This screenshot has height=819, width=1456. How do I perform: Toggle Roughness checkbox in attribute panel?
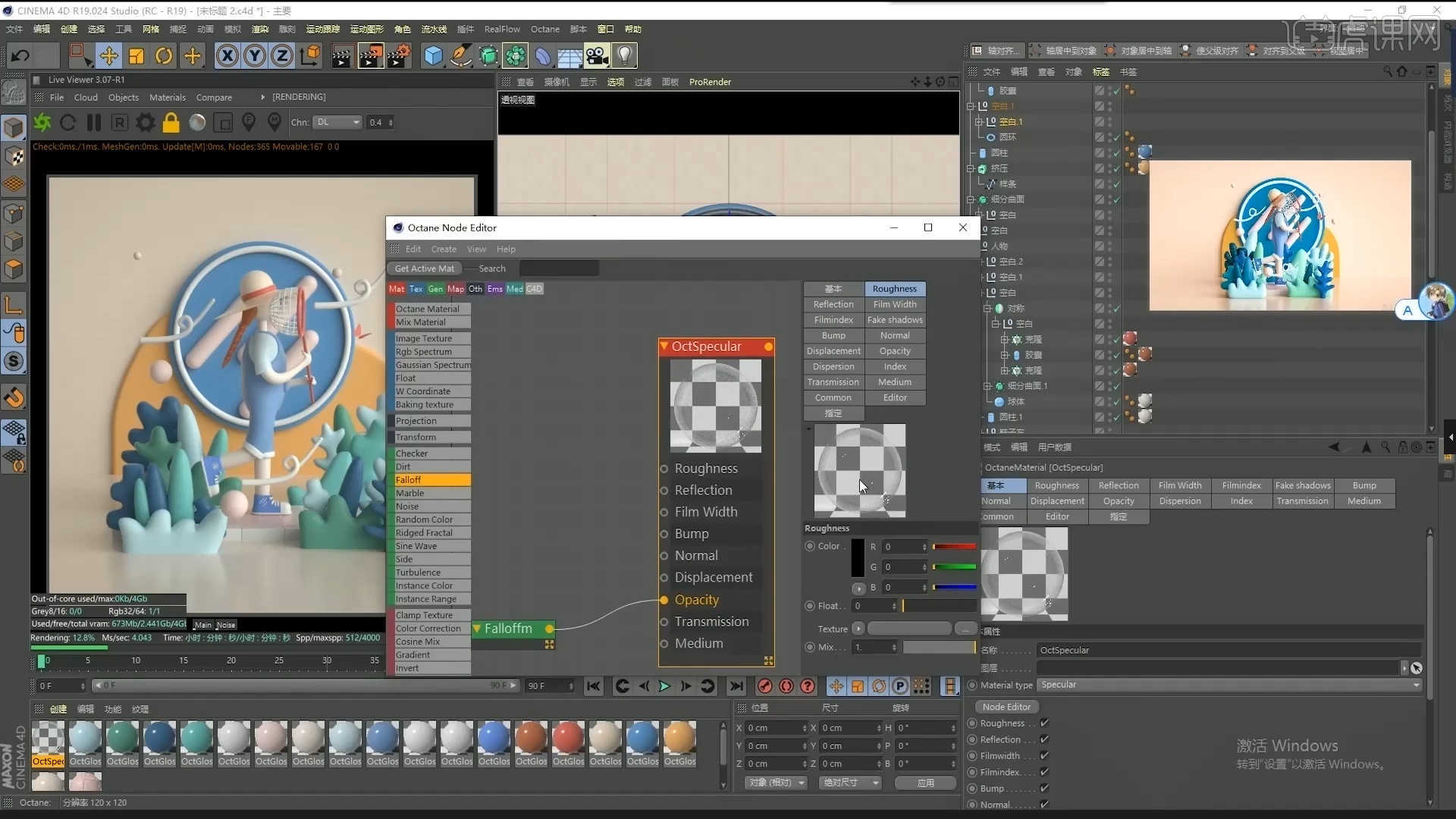pos(1044,723)
